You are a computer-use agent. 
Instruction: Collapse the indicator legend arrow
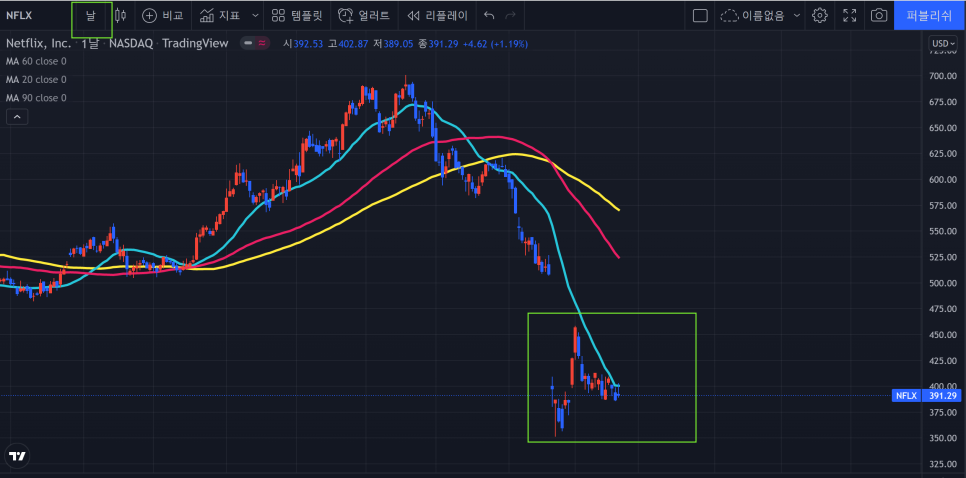(17, 116)
